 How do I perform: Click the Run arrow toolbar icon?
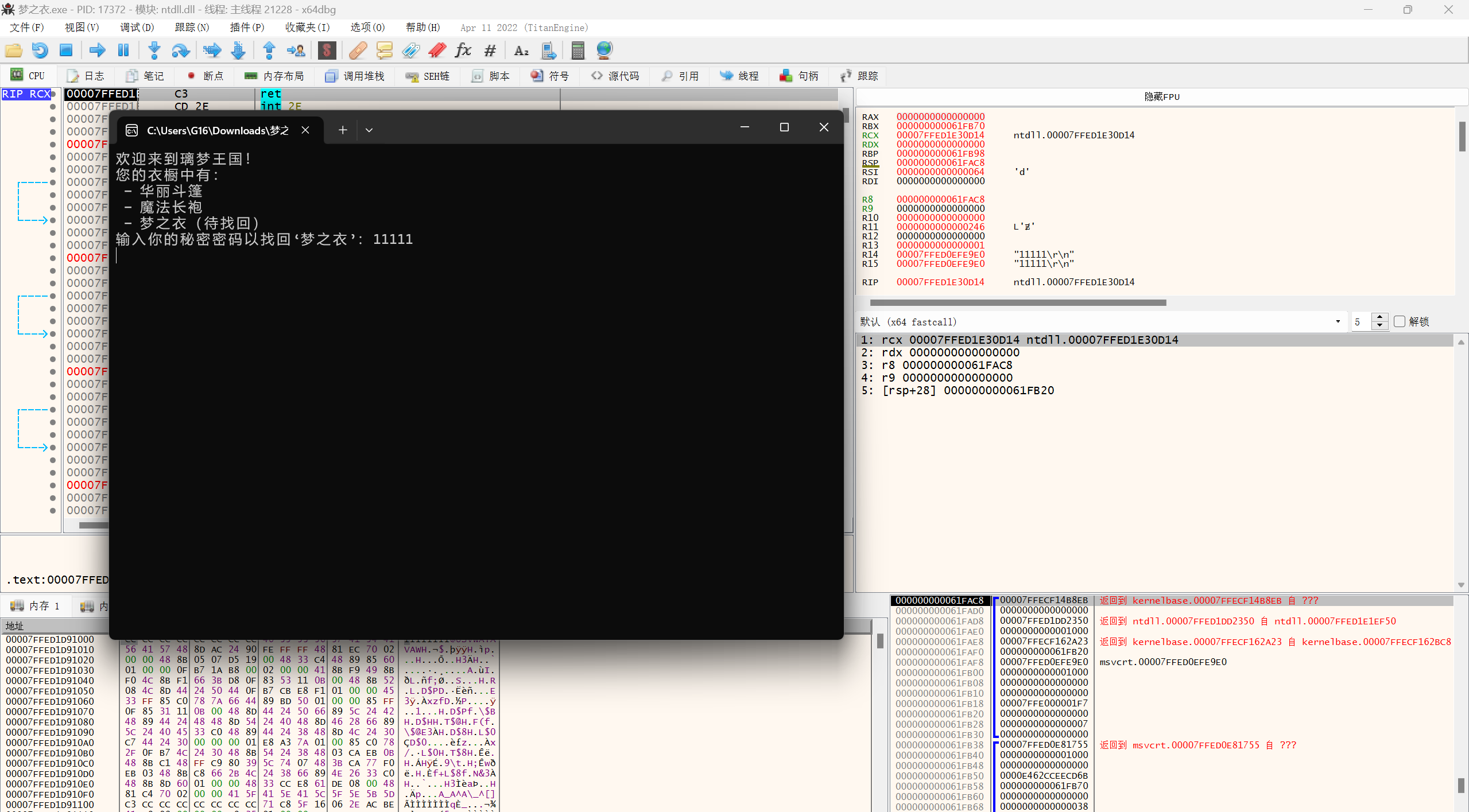point(97,50)
